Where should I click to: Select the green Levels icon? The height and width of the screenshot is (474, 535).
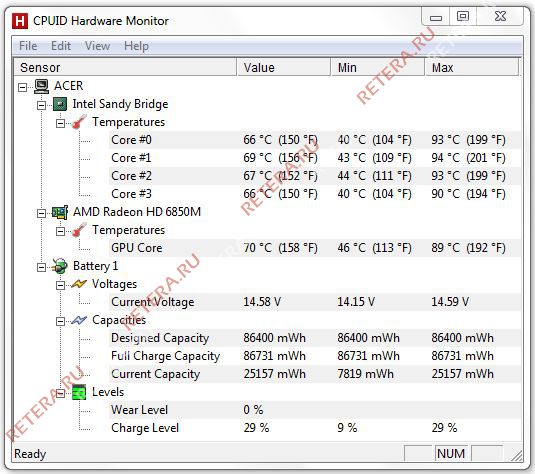79,392
